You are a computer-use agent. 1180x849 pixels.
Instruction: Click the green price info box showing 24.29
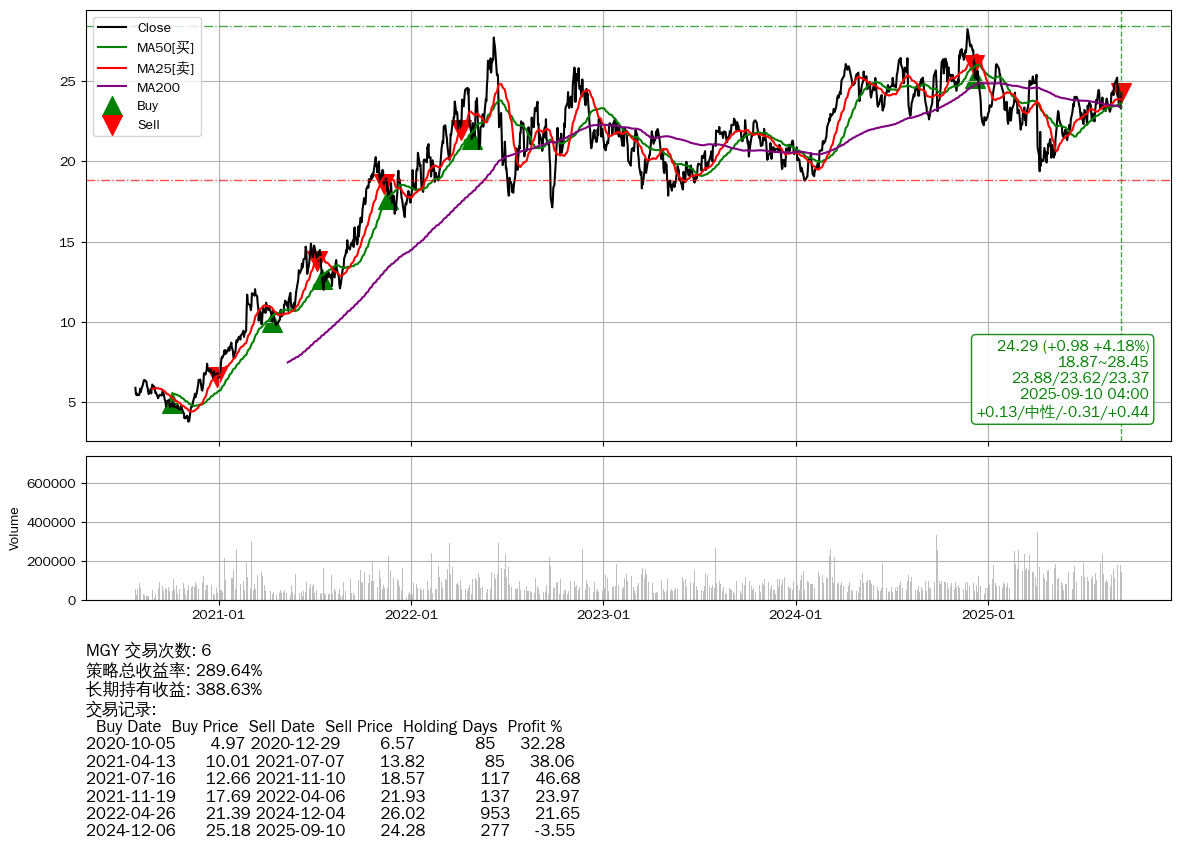point(1062,379)
